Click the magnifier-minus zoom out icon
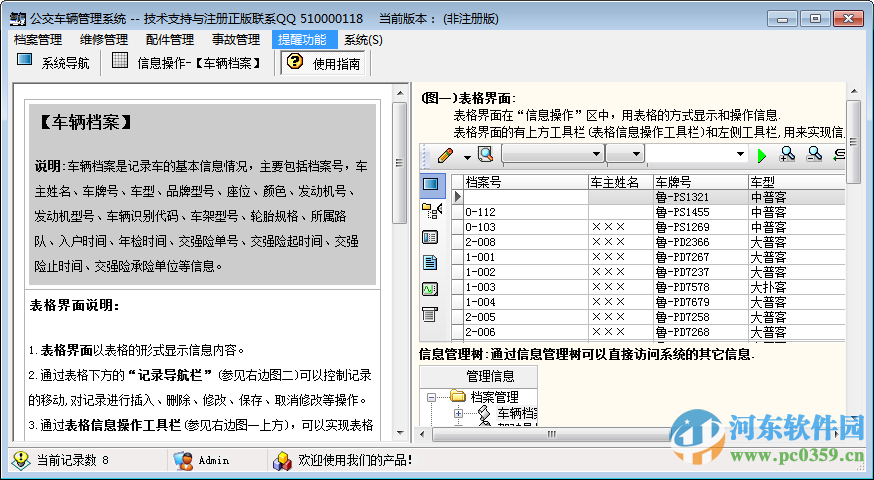The width and height of the screenshot is (874, 480). [x=814, y=154]
